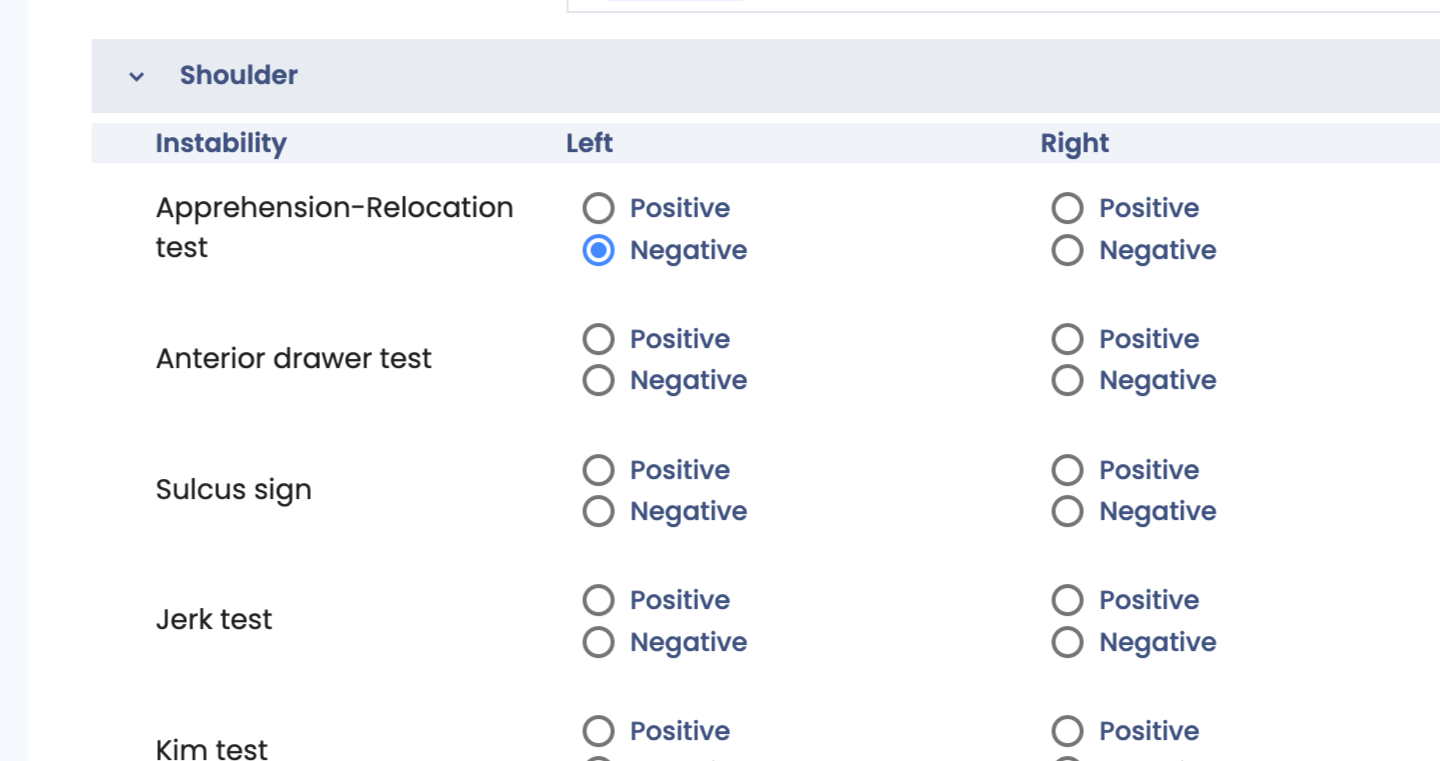
Task: Mark right Apprehension-Relocation test as Negative
Action: coord(1067,250)
